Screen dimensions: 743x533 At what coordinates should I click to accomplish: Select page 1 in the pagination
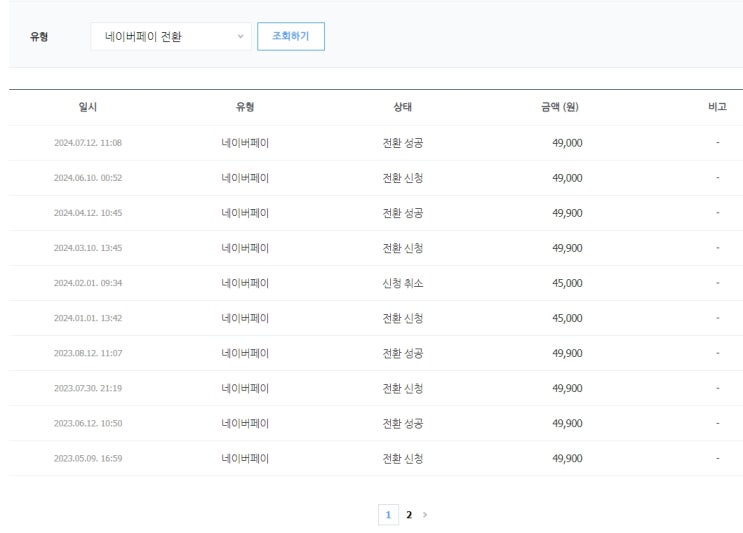[x=388, y=514]
